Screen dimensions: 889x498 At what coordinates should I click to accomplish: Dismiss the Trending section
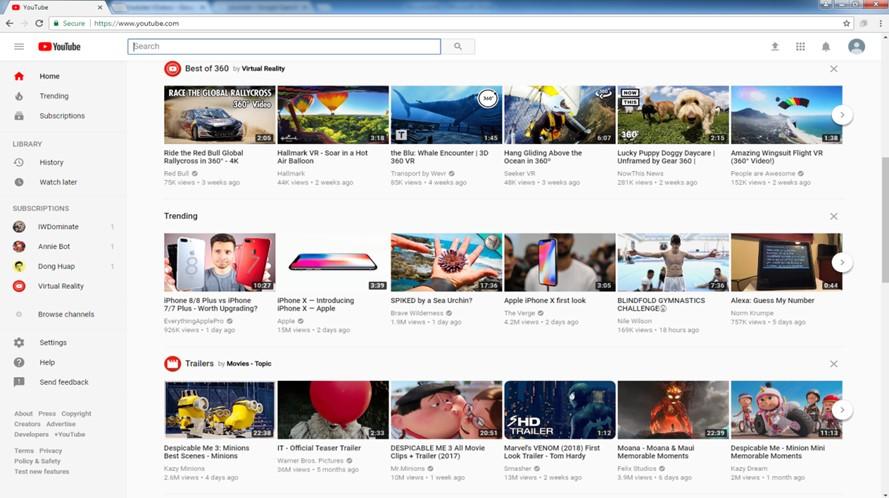tap(833, 216)
